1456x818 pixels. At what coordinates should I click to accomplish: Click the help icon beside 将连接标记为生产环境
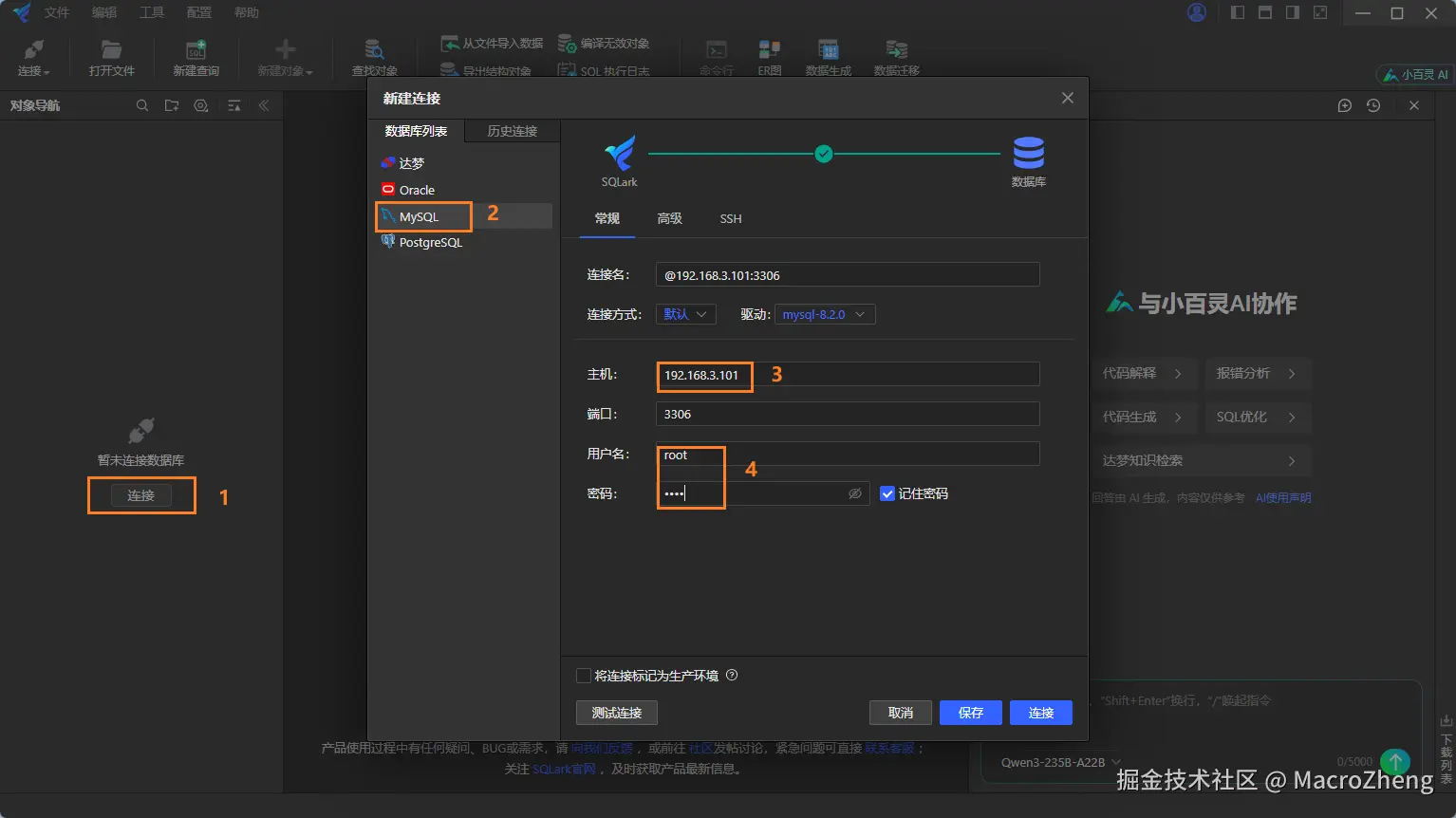click(x=732, y=676)
